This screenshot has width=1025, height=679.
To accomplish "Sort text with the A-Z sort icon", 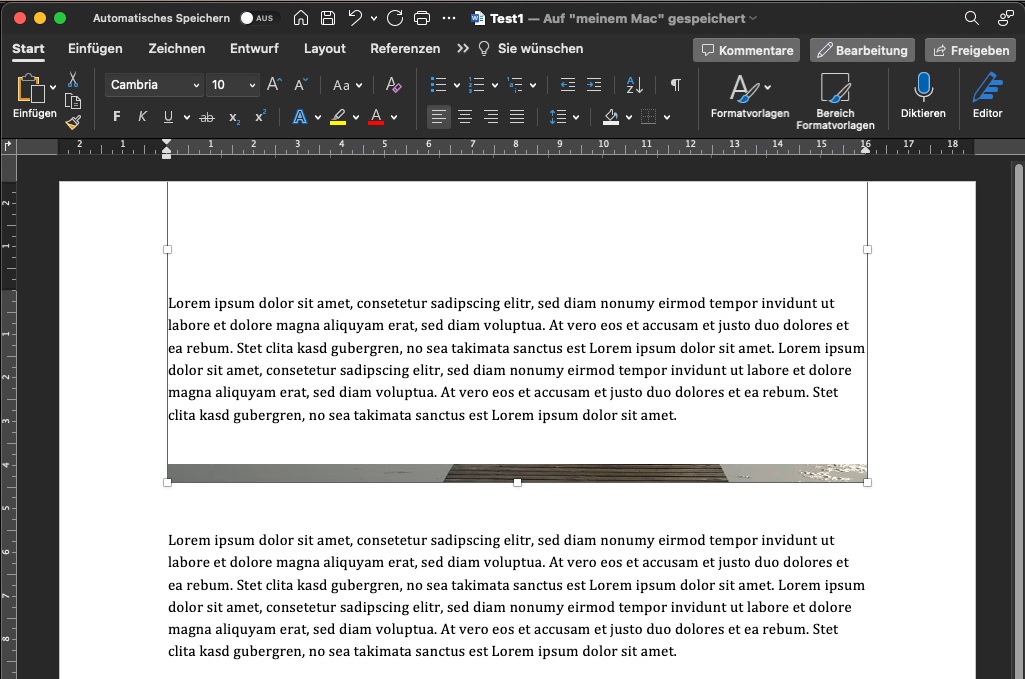I will (x=635, y=85).
